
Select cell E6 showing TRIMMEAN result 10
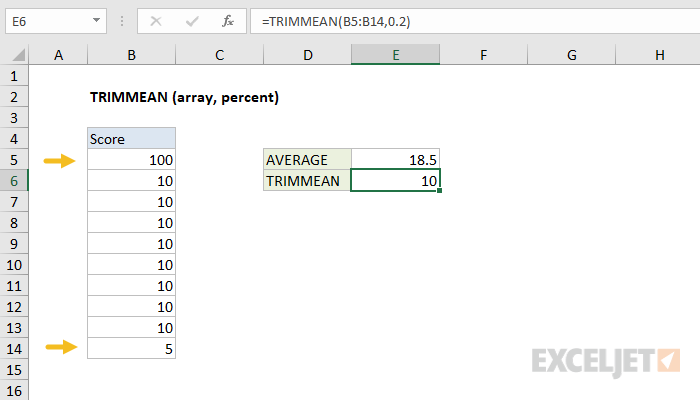pos(396,180)
